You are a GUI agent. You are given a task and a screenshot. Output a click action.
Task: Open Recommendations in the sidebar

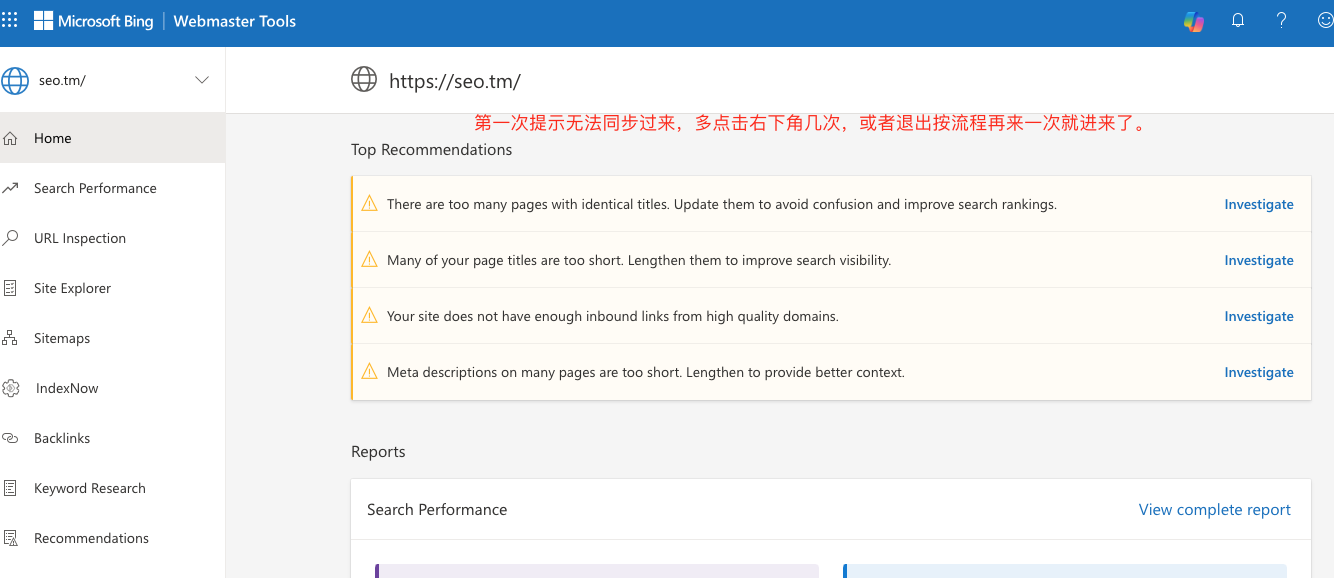tap(91, 538)
